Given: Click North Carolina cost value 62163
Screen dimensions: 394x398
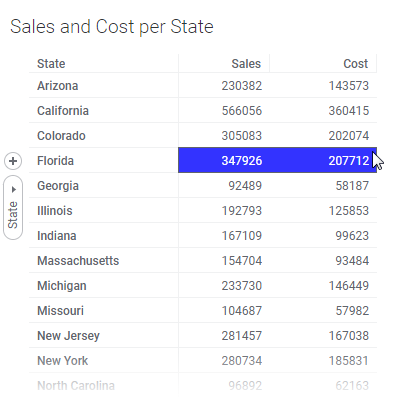Looking at the screenshot, I should pos(352,386).
